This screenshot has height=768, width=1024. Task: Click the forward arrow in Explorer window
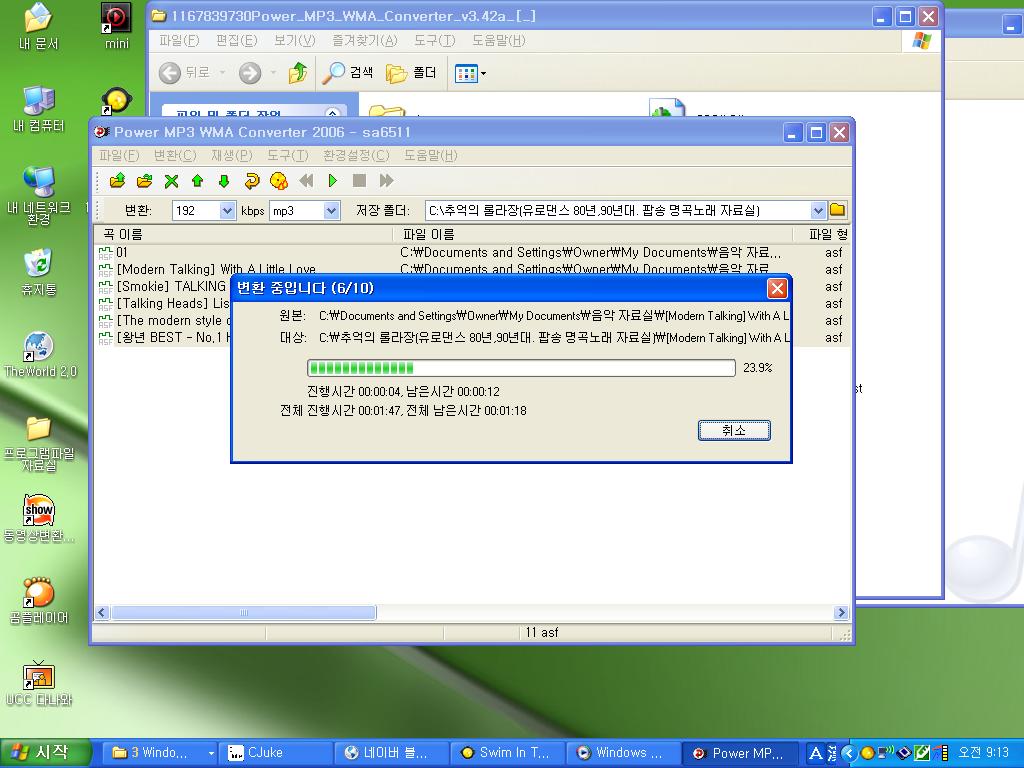click(249, 72)
